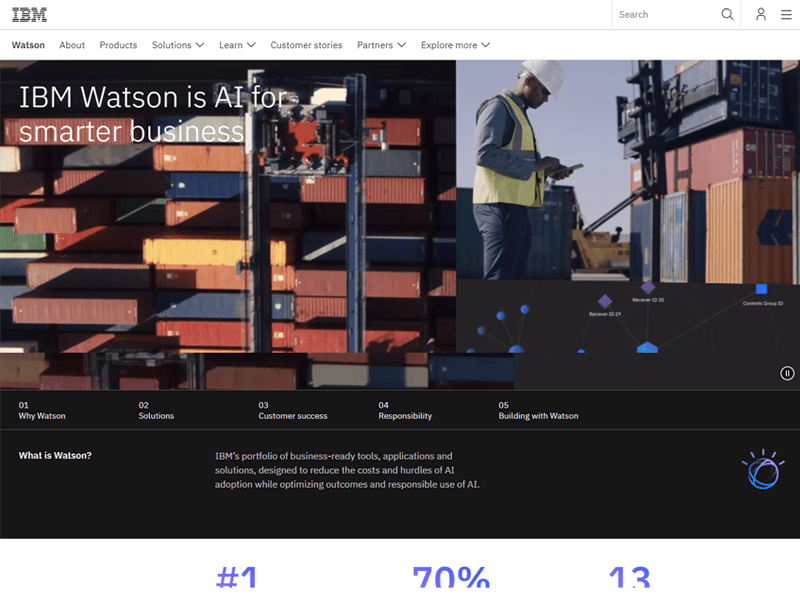This screenshot has width=800, height=600.
Task: Jump to 02 Solutions section
Action: pyautogui.click(x=156, y=410)
